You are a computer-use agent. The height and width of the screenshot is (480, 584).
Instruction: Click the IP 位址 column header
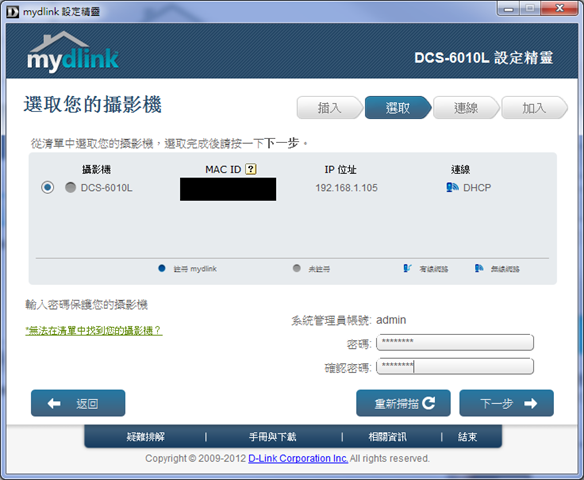coord(340,169)
